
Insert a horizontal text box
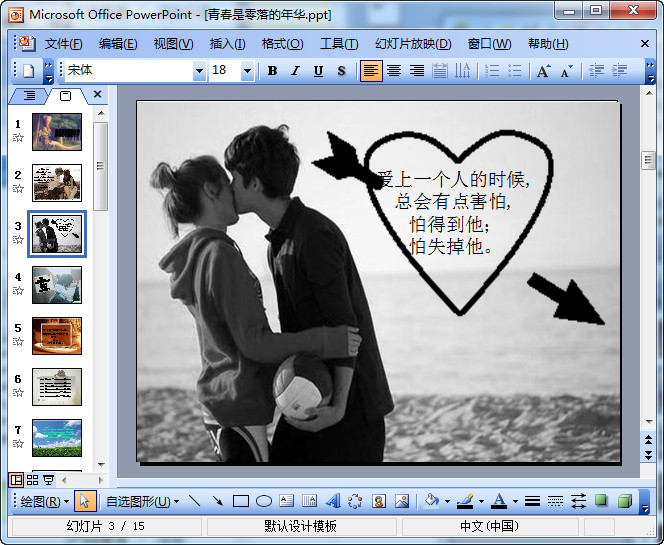[287, 501]
